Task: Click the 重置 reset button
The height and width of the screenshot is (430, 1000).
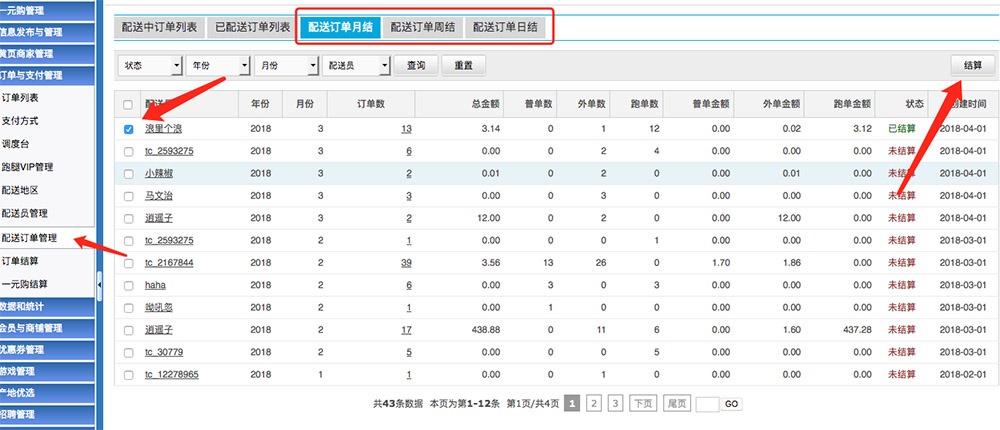Action: pyautogui.click(x=464, y=65)
